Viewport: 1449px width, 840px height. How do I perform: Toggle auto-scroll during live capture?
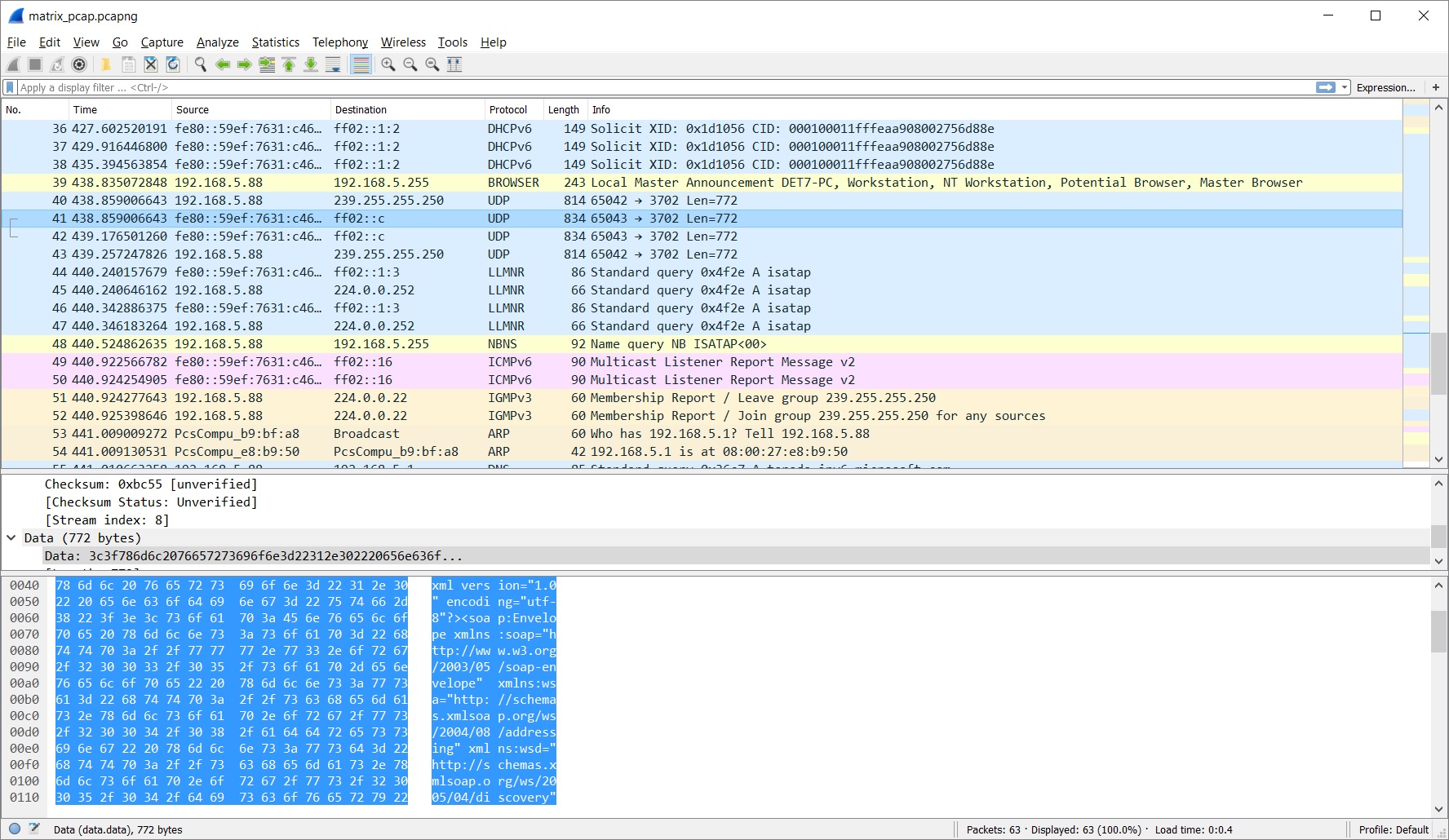pos(333,64)
